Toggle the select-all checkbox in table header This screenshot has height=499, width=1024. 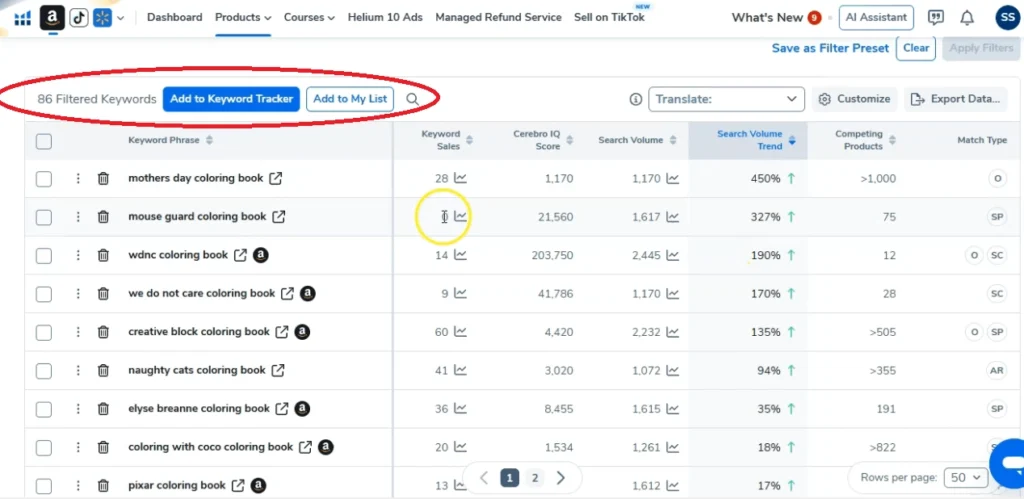tap(44, 141)
